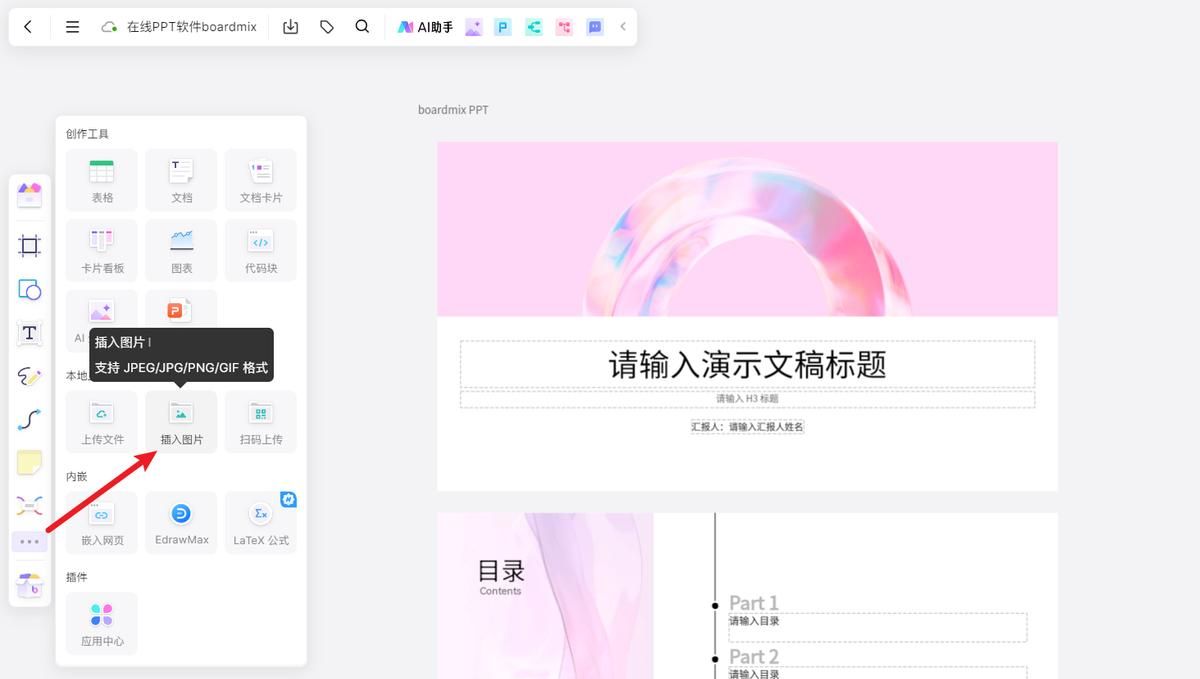This screenshot has height=679, width=1200.
Task: Choose 上传文件 upload file
Action: [102, 422]
